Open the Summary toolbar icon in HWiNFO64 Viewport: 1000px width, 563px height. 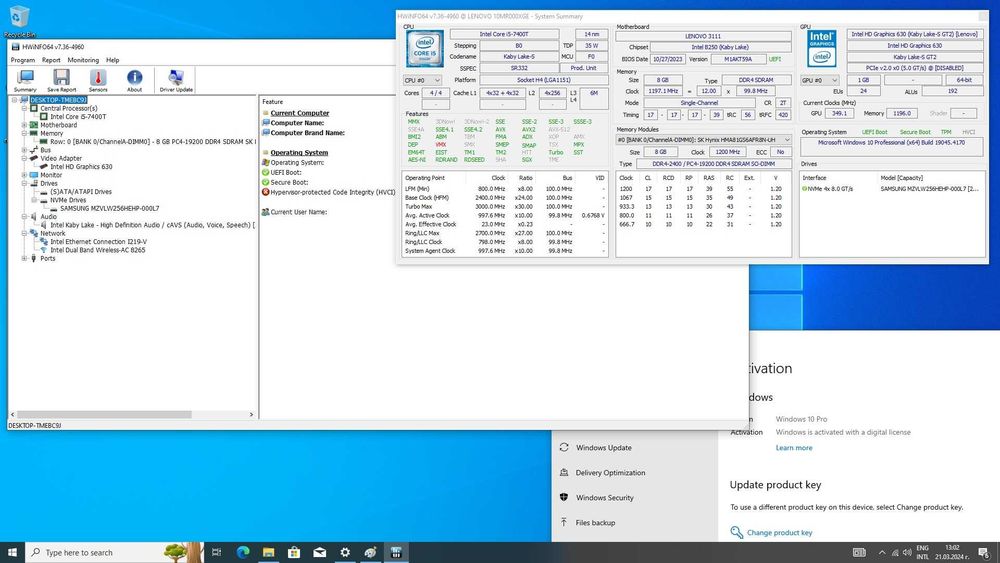click(25, 81)
